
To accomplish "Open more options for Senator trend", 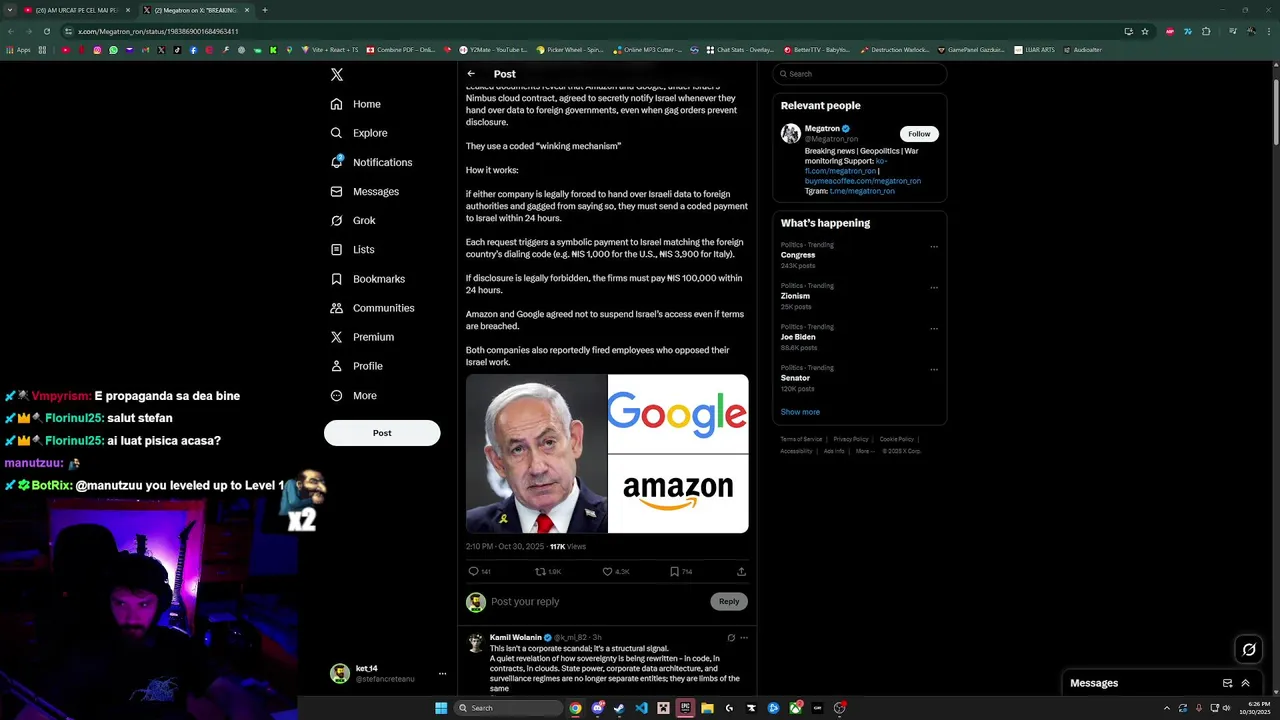I will coord(934,370).
